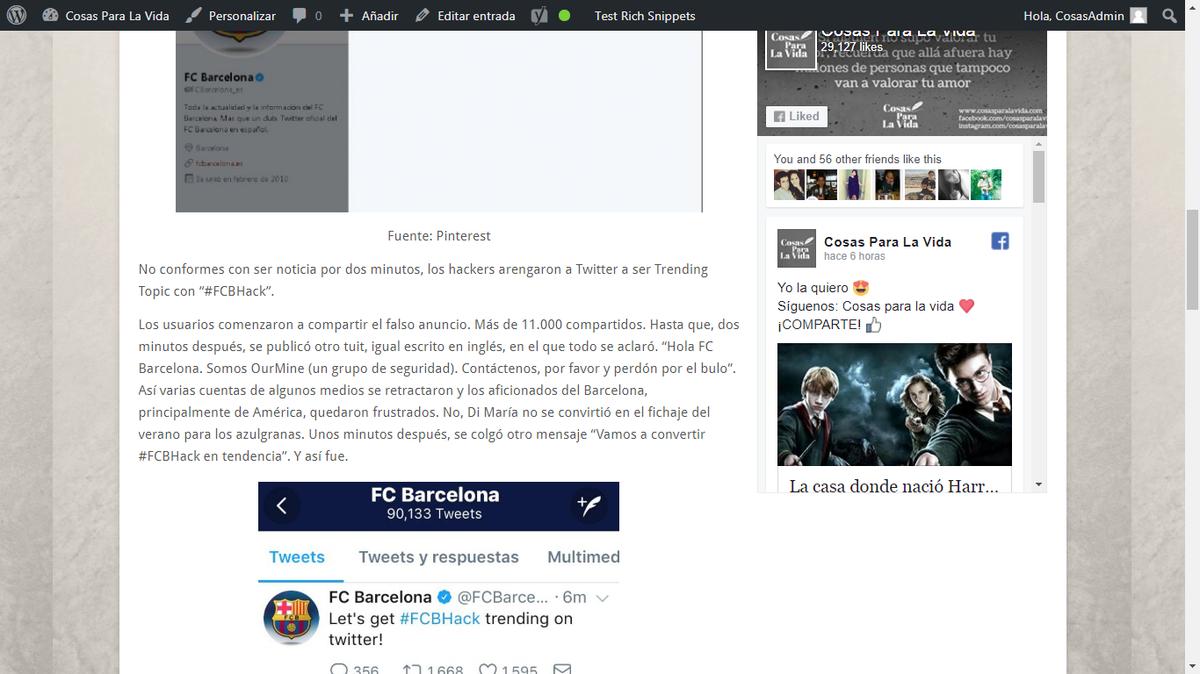Click the CosasAdmin avatar icon
Viewport: 1200px width, 674px height.
[1138, 15]
